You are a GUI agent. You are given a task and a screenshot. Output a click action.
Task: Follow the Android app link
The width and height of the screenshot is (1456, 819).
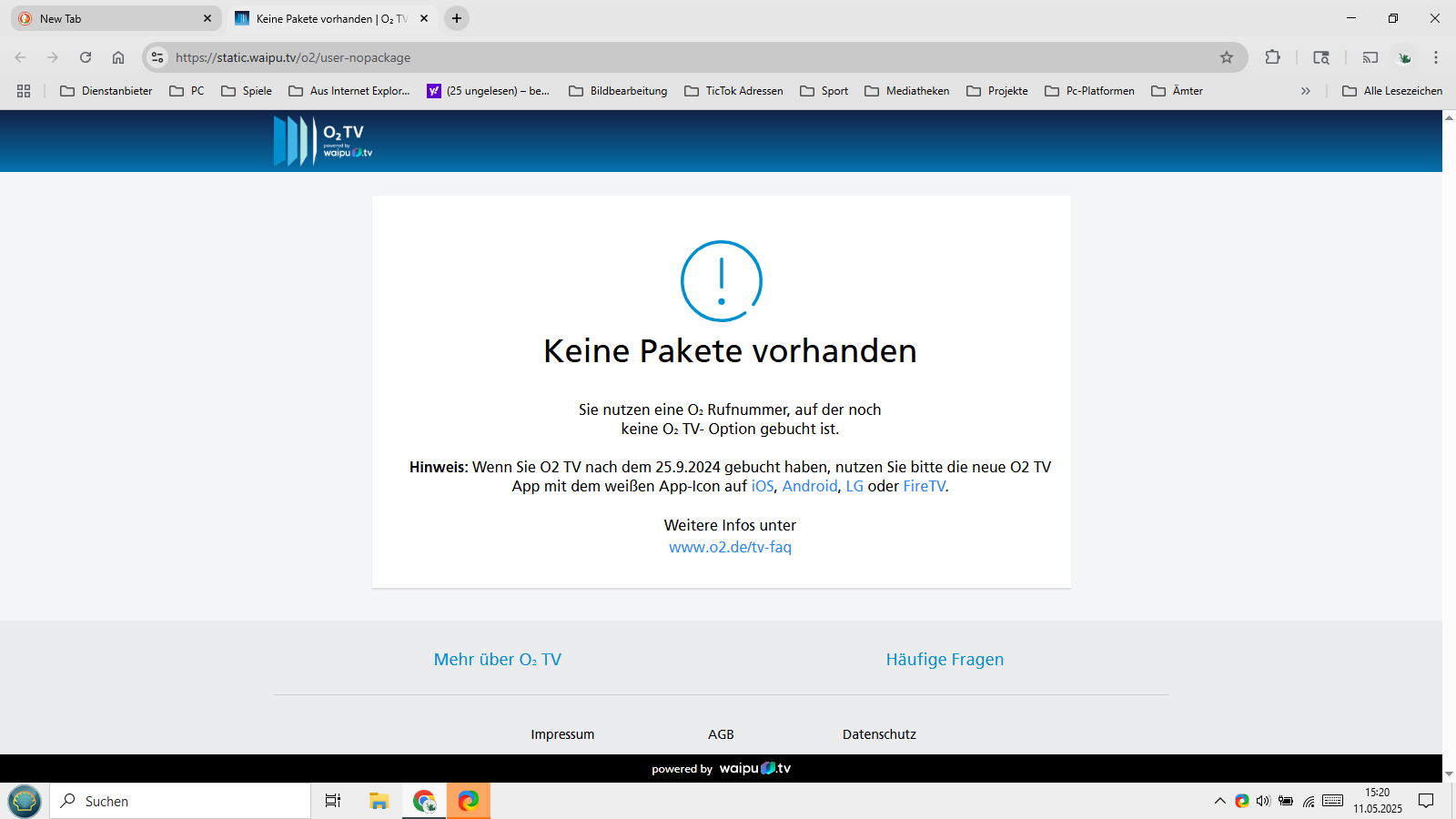point(810,486)
